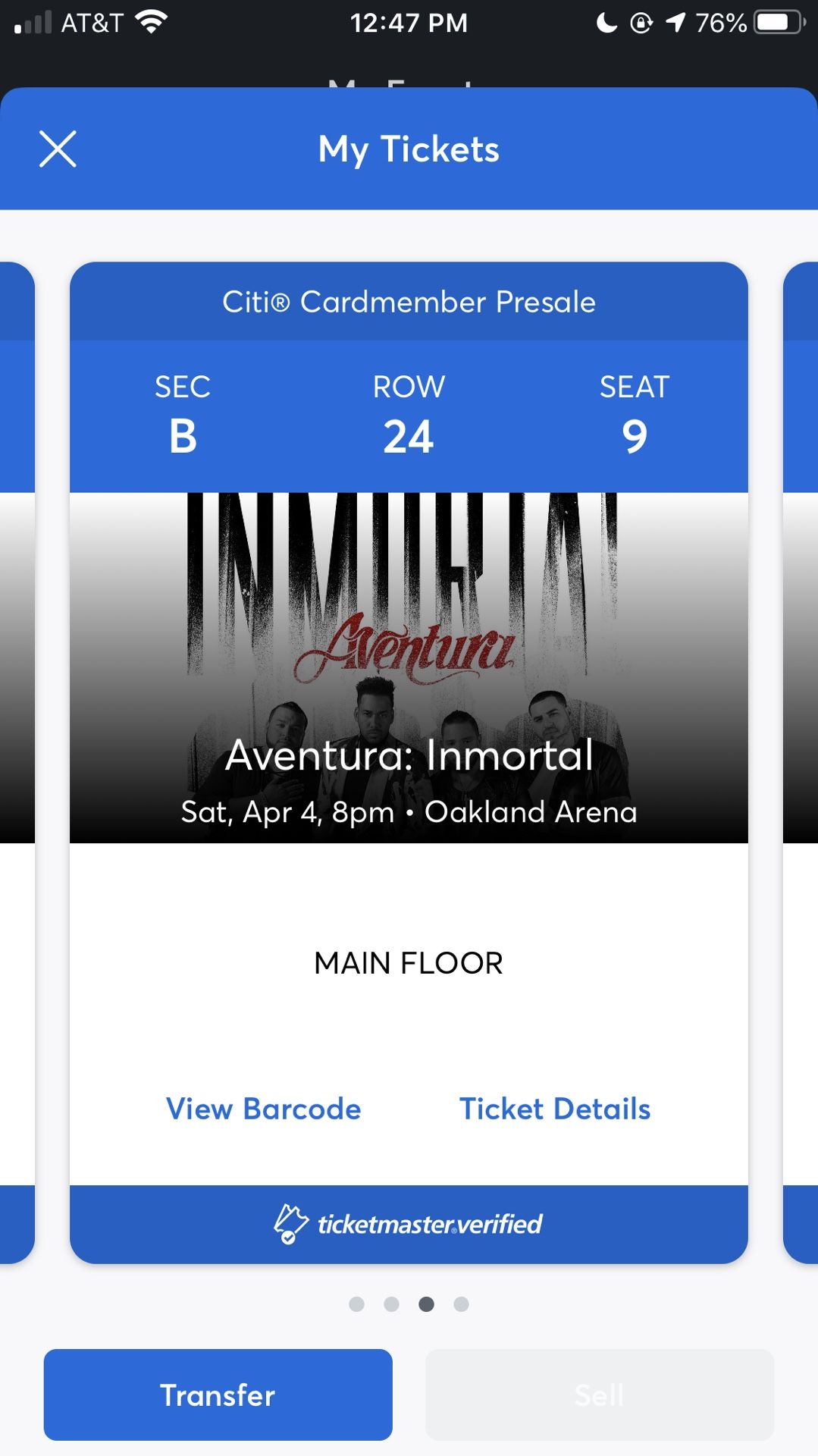The width and height of the screenshot is (818, 1456).
Task: Open Ticket Details link
Action: point(555,1109)
